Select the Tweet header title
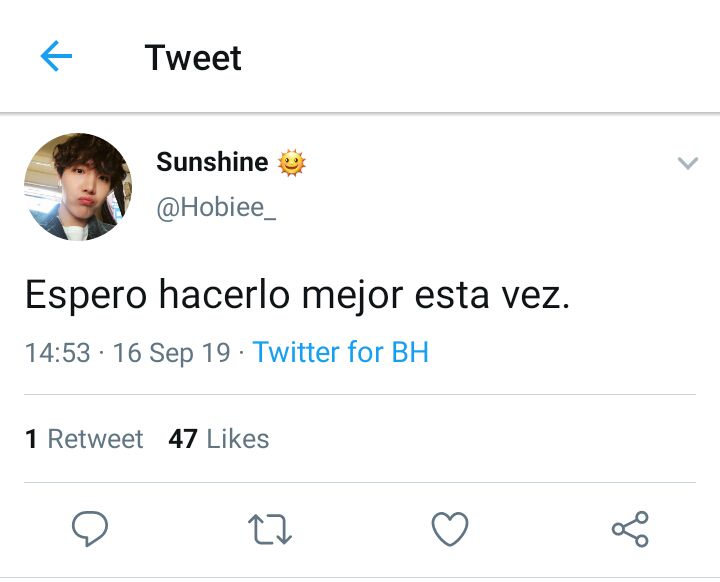This screenshot has width=720, height=582. click(x=193, y=57)
